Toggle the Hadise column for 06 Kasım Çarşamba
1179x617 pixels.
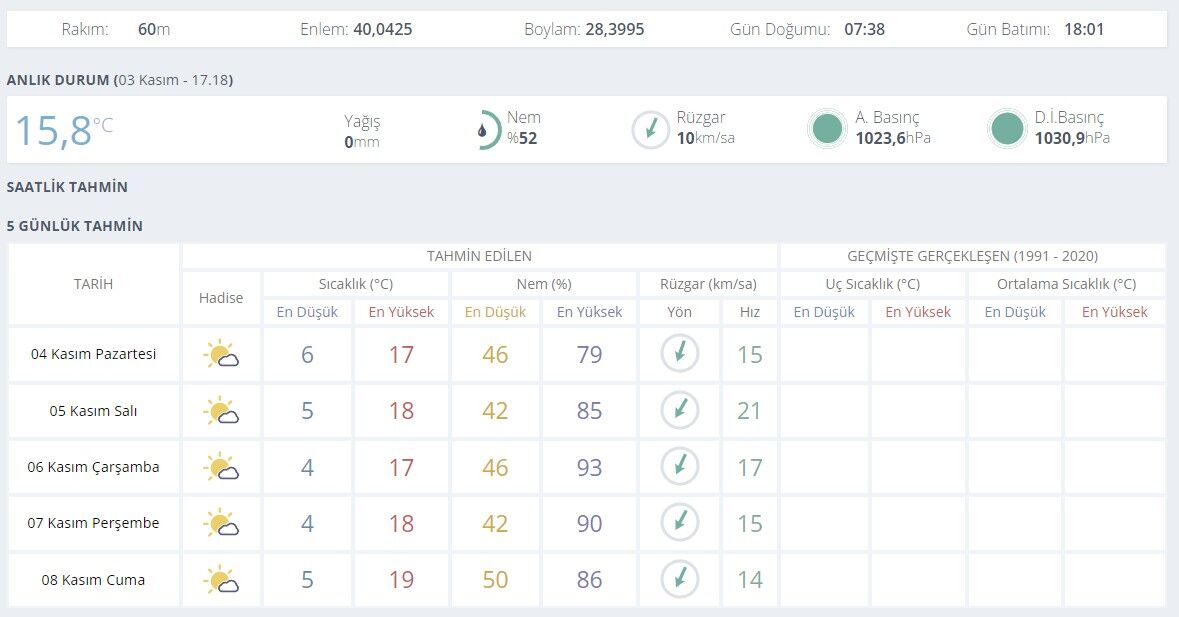pyautogui.click(x=220, y=466)
